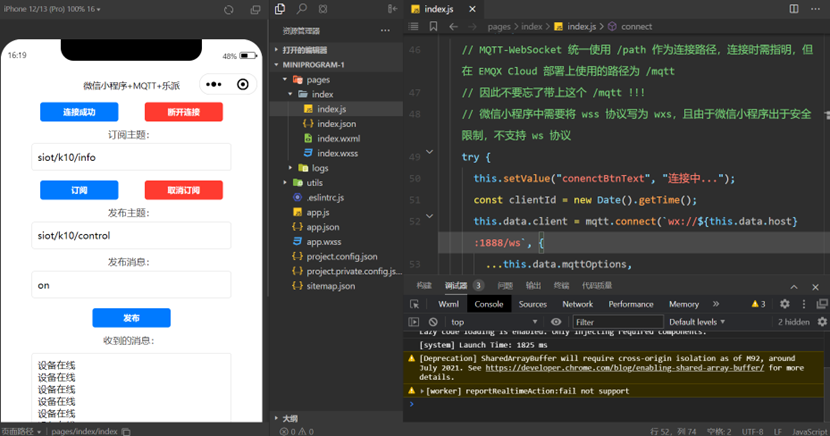Click the red 断开连接 button
830x436 pixels.
(184, 112)
